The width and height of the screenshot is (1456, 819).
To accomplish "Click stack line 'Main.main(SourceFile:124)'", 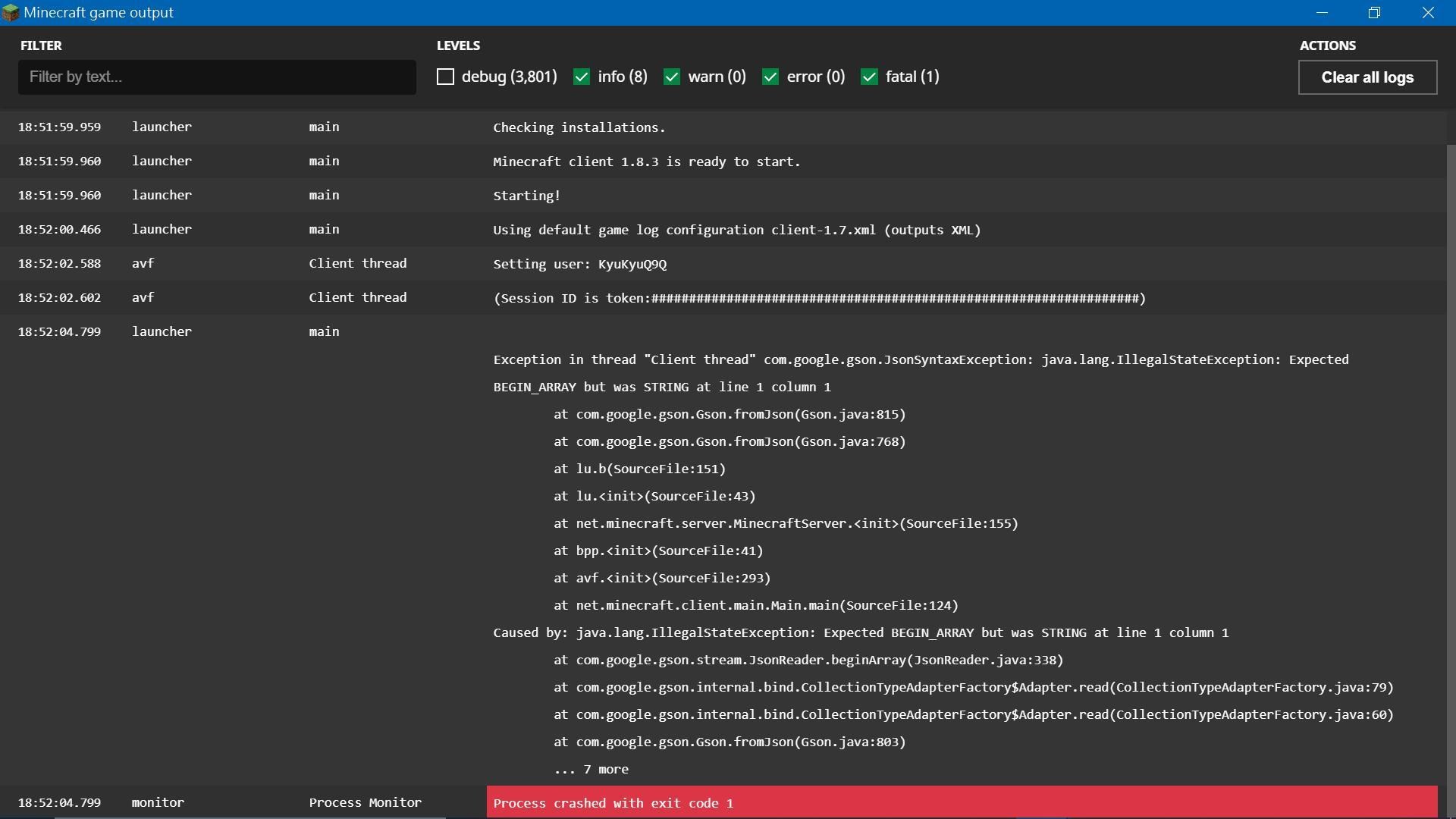I will coord(756,605).
